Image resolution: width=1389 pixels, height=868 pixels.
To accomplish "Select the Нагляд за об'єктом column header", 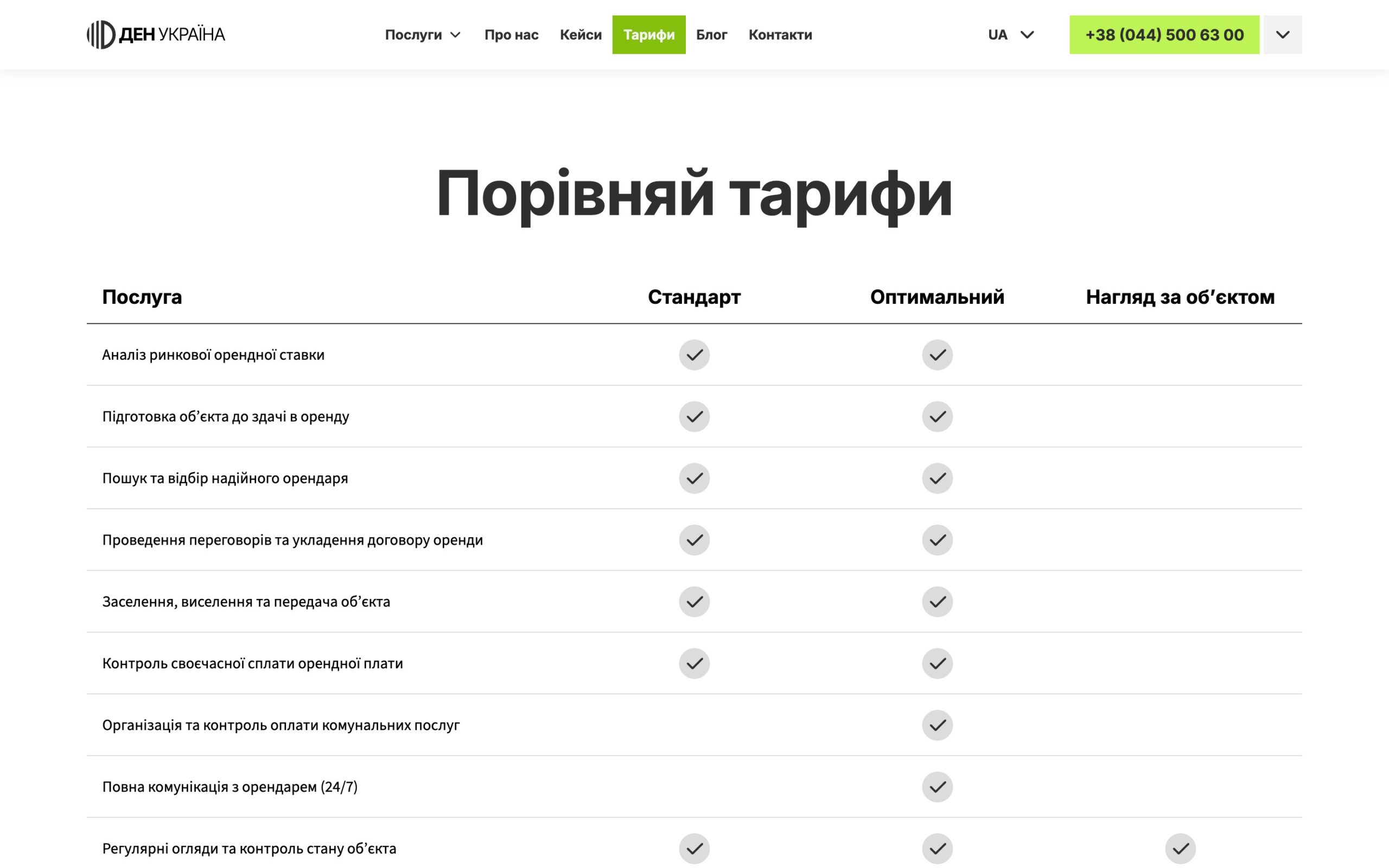I will (x=1180, y=297).
